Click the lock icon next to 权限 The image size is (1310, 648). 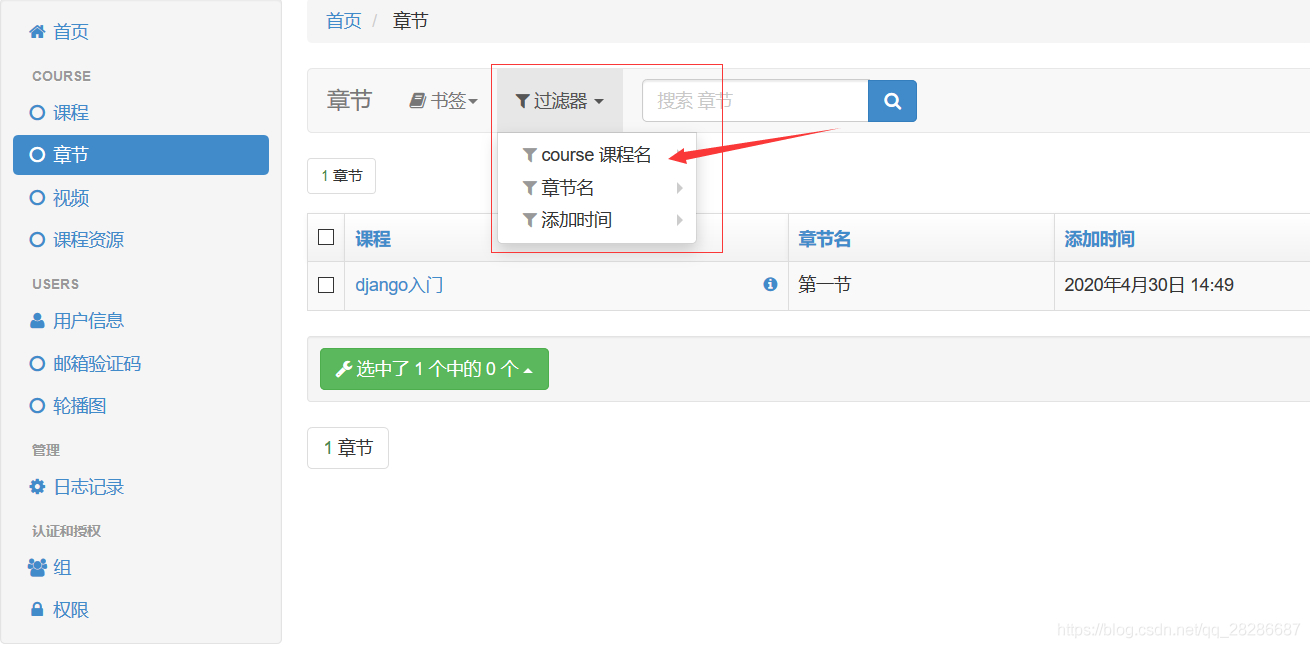pos(37,609)
